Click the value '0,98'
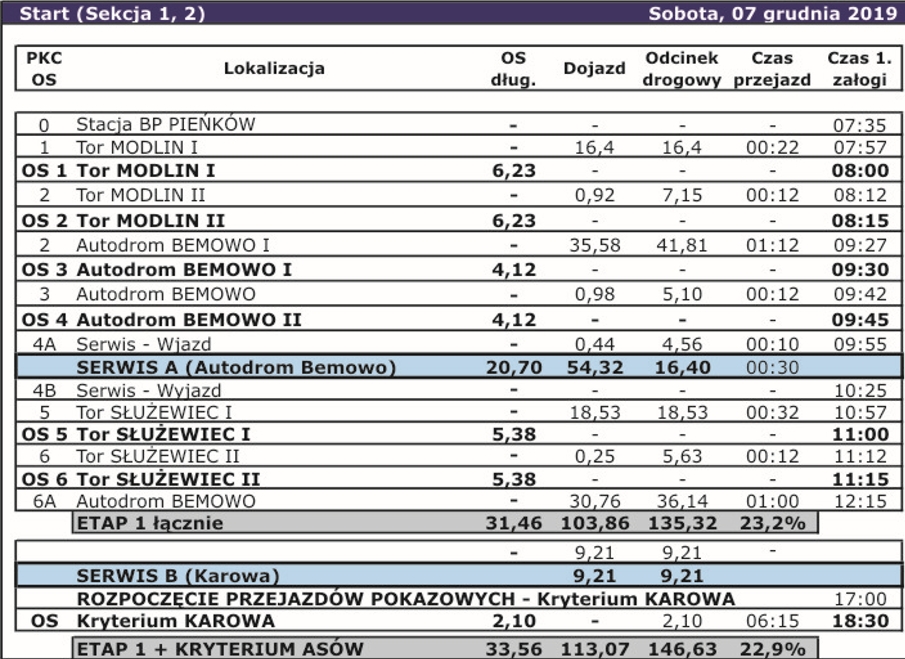This screenshot has height=659, width=905. pyautogui.click(x=594, y=294)
